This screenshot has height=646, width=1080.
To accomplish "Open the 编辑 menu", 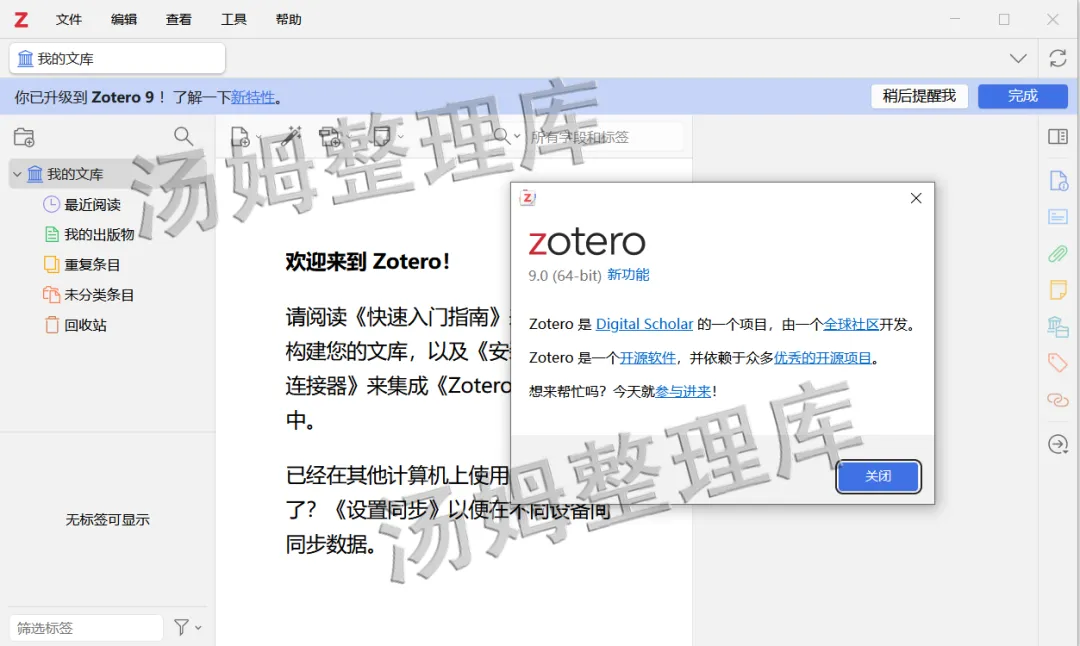I will point(124,19).
